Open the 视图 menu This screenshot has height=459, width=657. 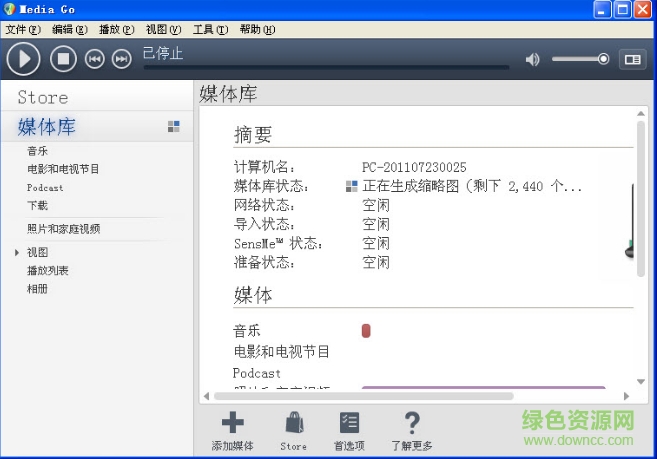(x=163, y=29)
